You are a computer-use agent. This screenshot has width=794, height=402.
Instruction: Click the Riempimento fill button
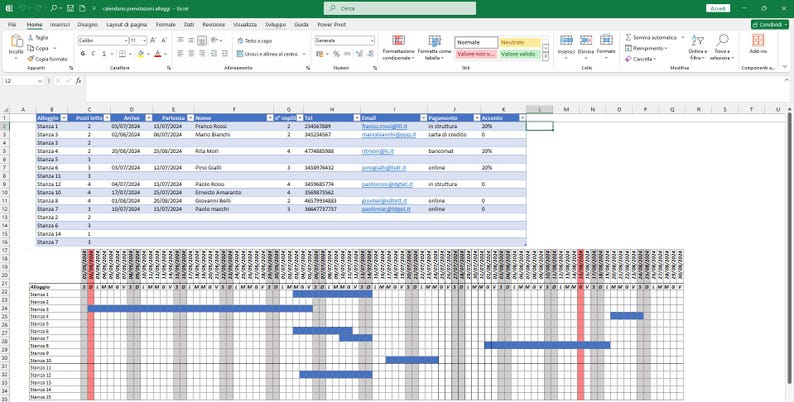[646, 48]
